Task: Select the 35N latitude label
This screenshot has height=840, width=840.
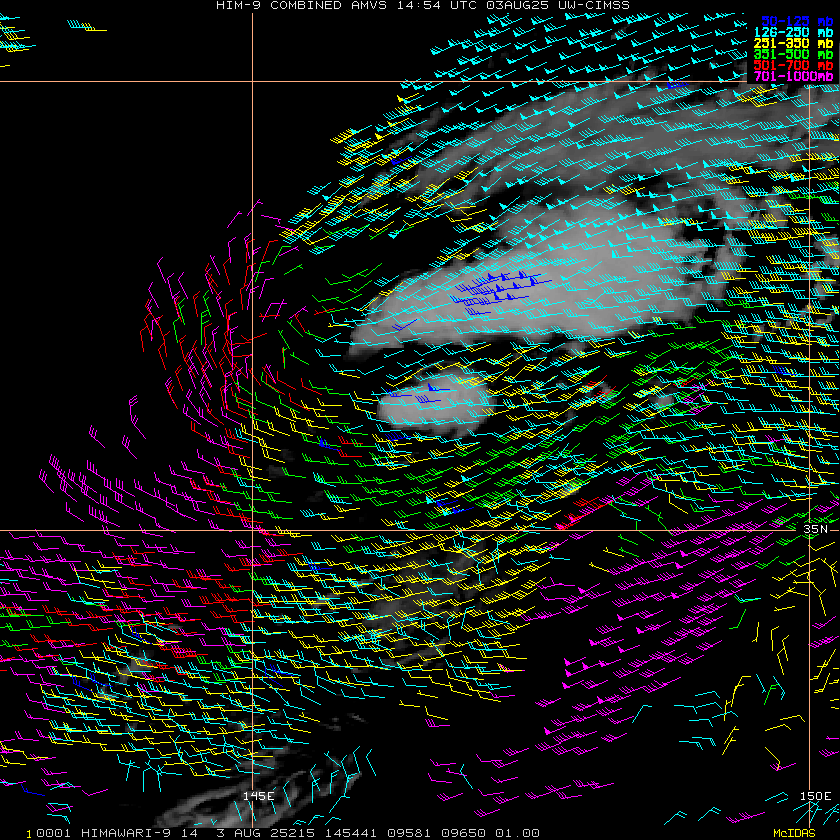Action: click(816, 527)
